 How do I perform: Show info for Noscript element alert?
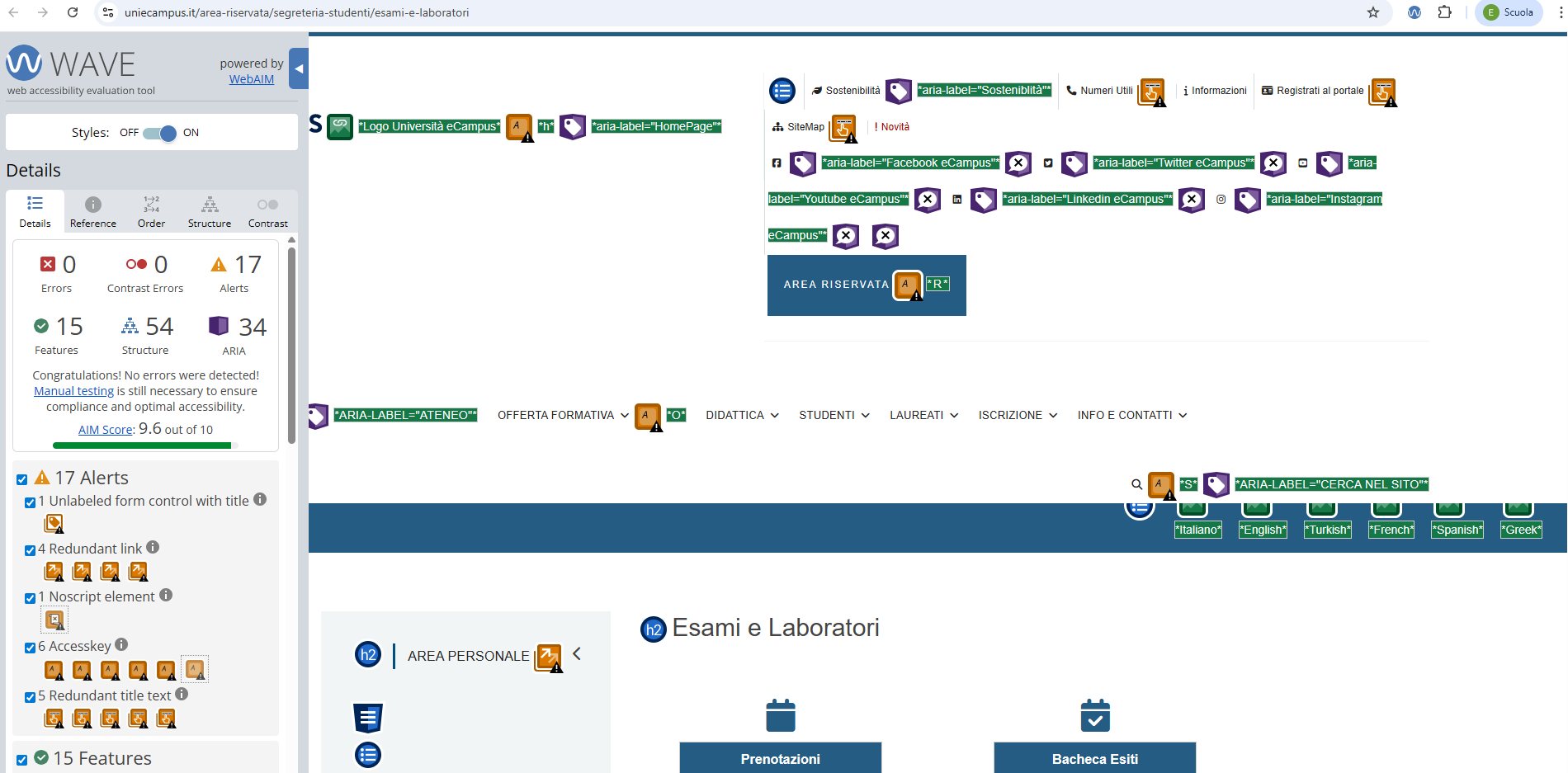click(x=166, y=595)
